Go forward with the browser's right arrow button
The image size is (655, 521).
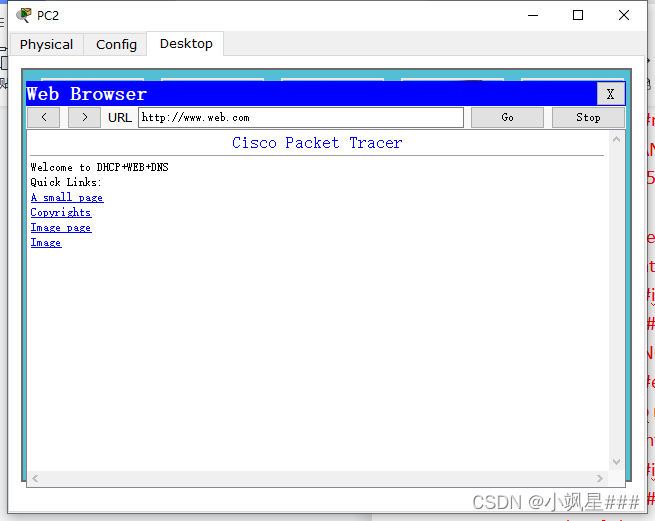click(x=84, y=117)
